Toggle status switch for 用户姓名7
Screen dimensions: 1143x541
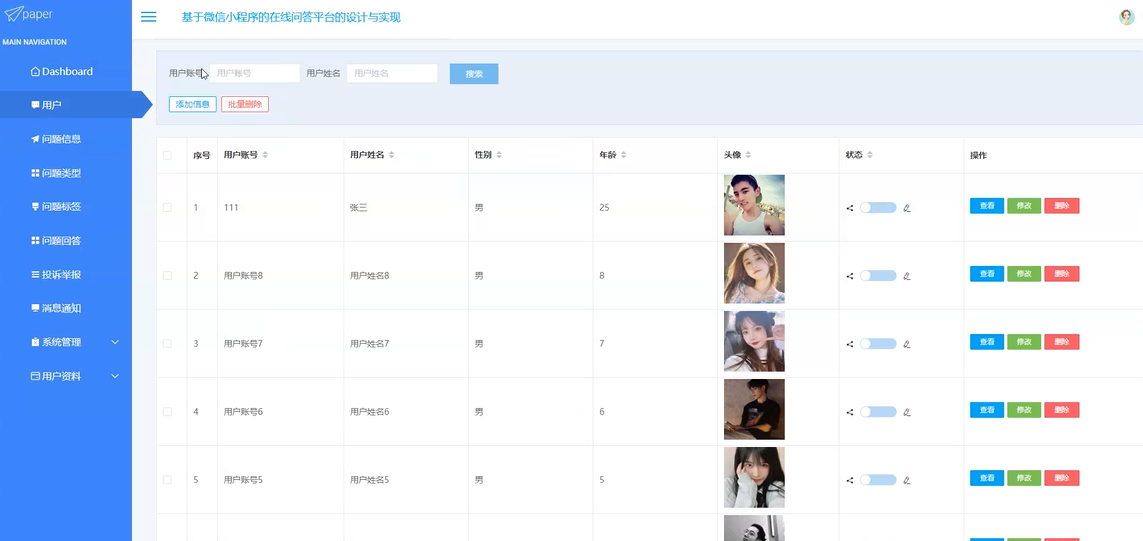click(x=878, y=343)
